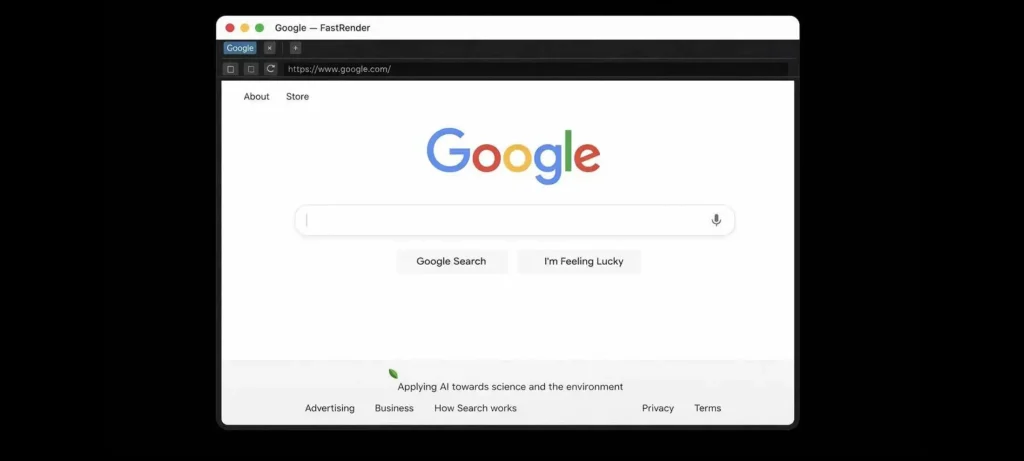
Task: Open a new tab with the plus icon
Action: click(x=295, y=48)
